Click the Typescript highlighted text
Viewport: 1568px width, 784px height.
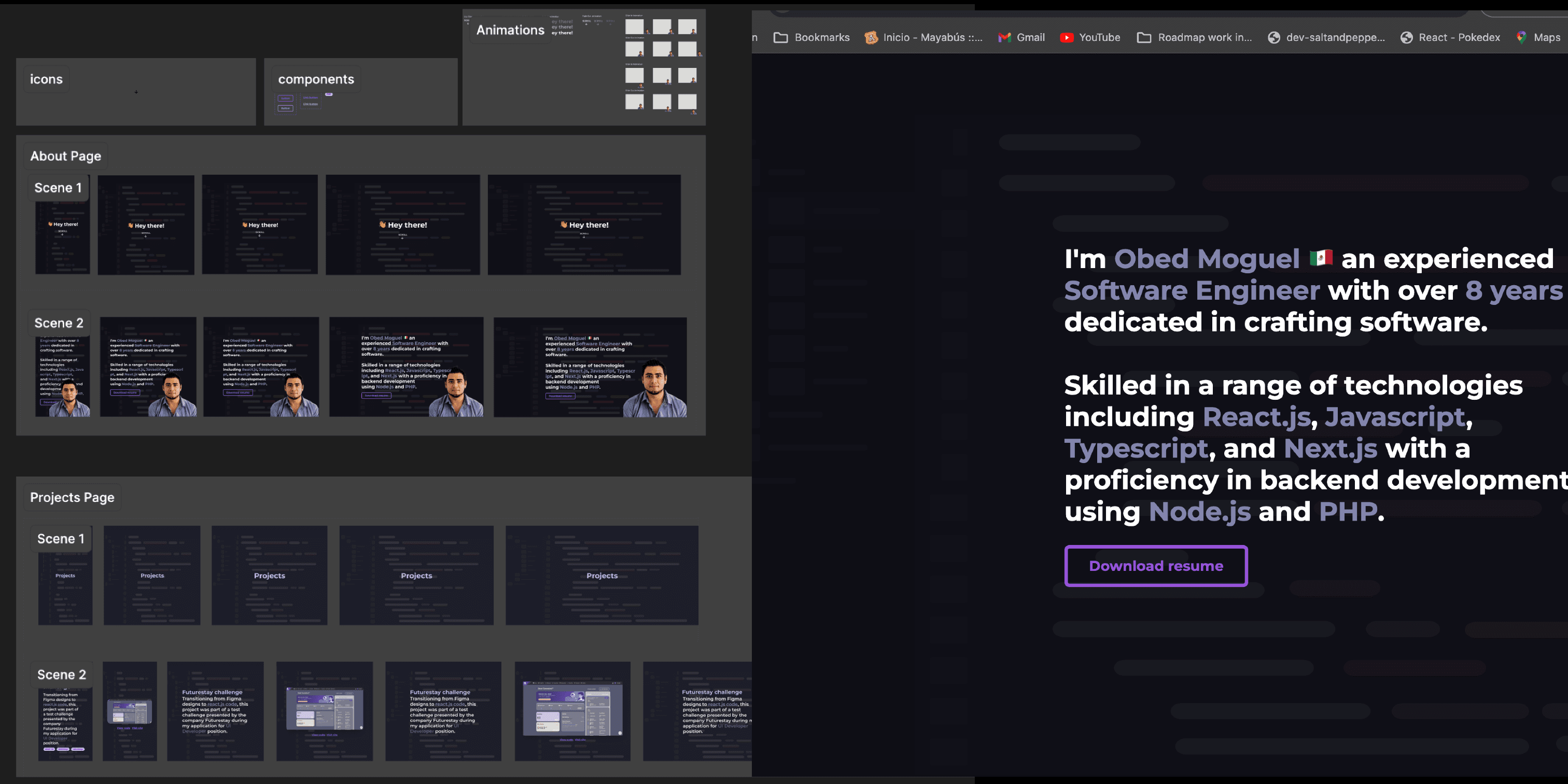point(1136,449)
